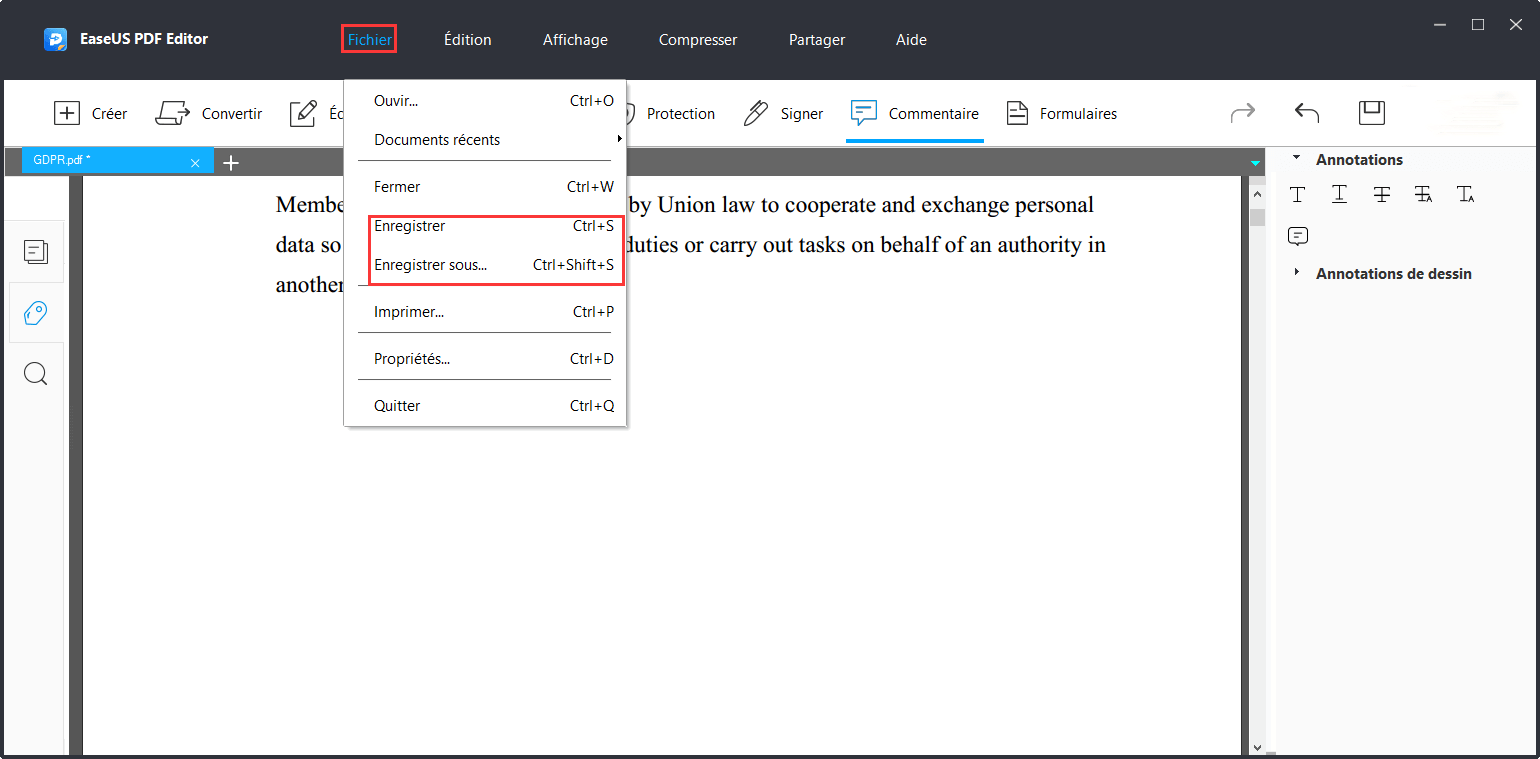Select the replace text annotation tool

pos(1423,194)
